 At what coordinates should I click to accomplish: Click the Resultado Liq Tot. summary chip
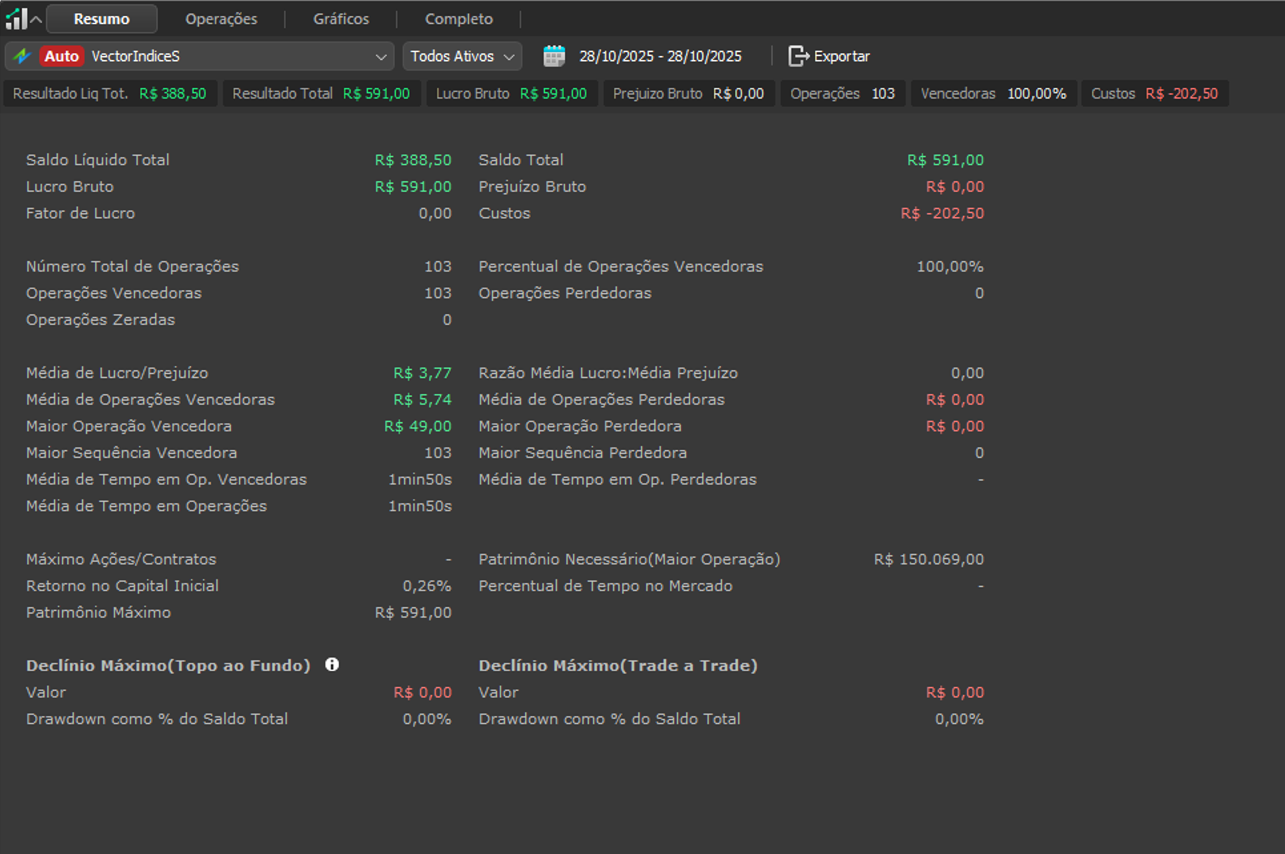coord(110,93)
